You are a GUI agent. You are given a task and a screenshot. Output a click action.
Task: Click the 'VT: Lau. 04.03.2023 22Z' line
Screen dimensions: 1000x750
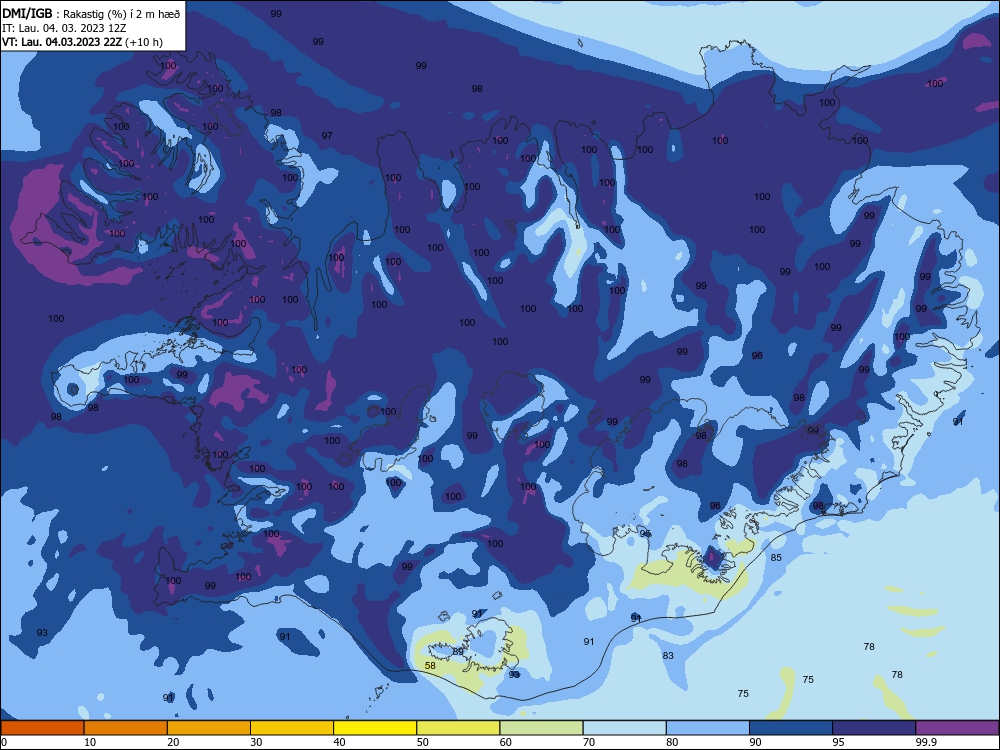(x=61, y=42)
